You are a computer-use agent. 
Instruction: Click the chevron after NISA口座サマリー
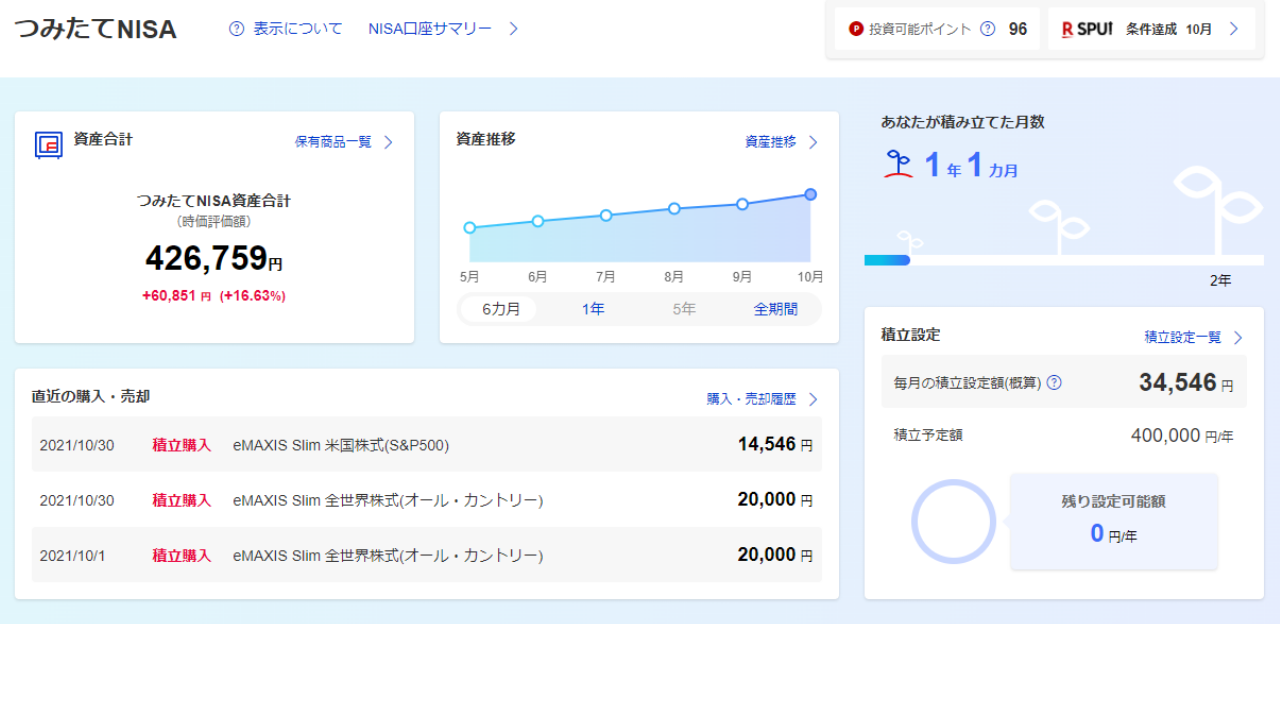(x=513, y=29)
